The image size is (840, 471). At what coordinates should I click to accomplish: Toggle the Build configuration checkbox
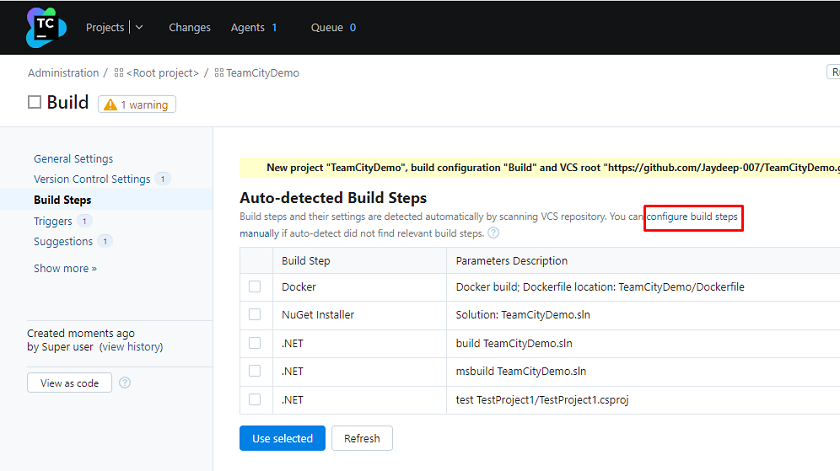(34, 102)
